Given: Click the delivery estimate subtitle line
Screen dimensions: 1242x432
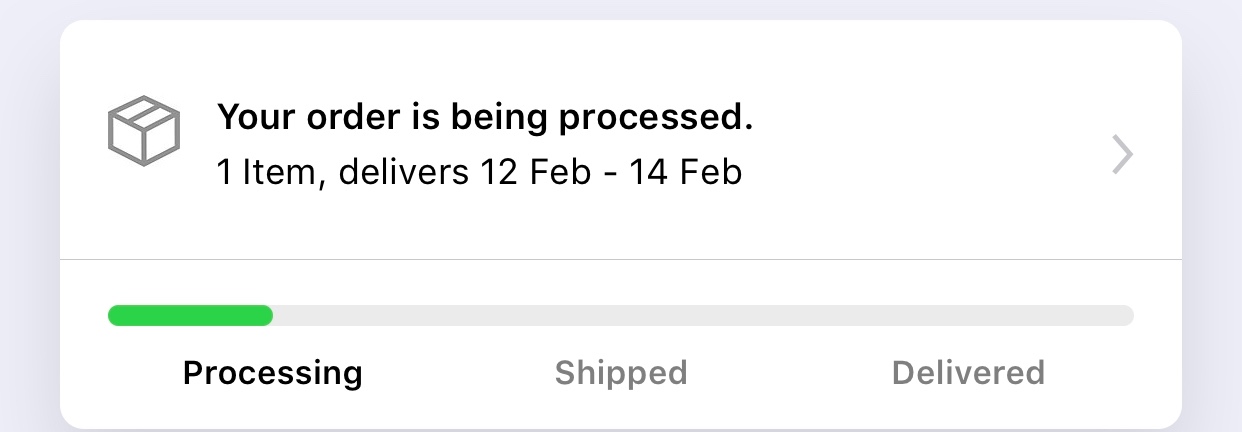Looking at the screenshot, I should pos(479,173).
